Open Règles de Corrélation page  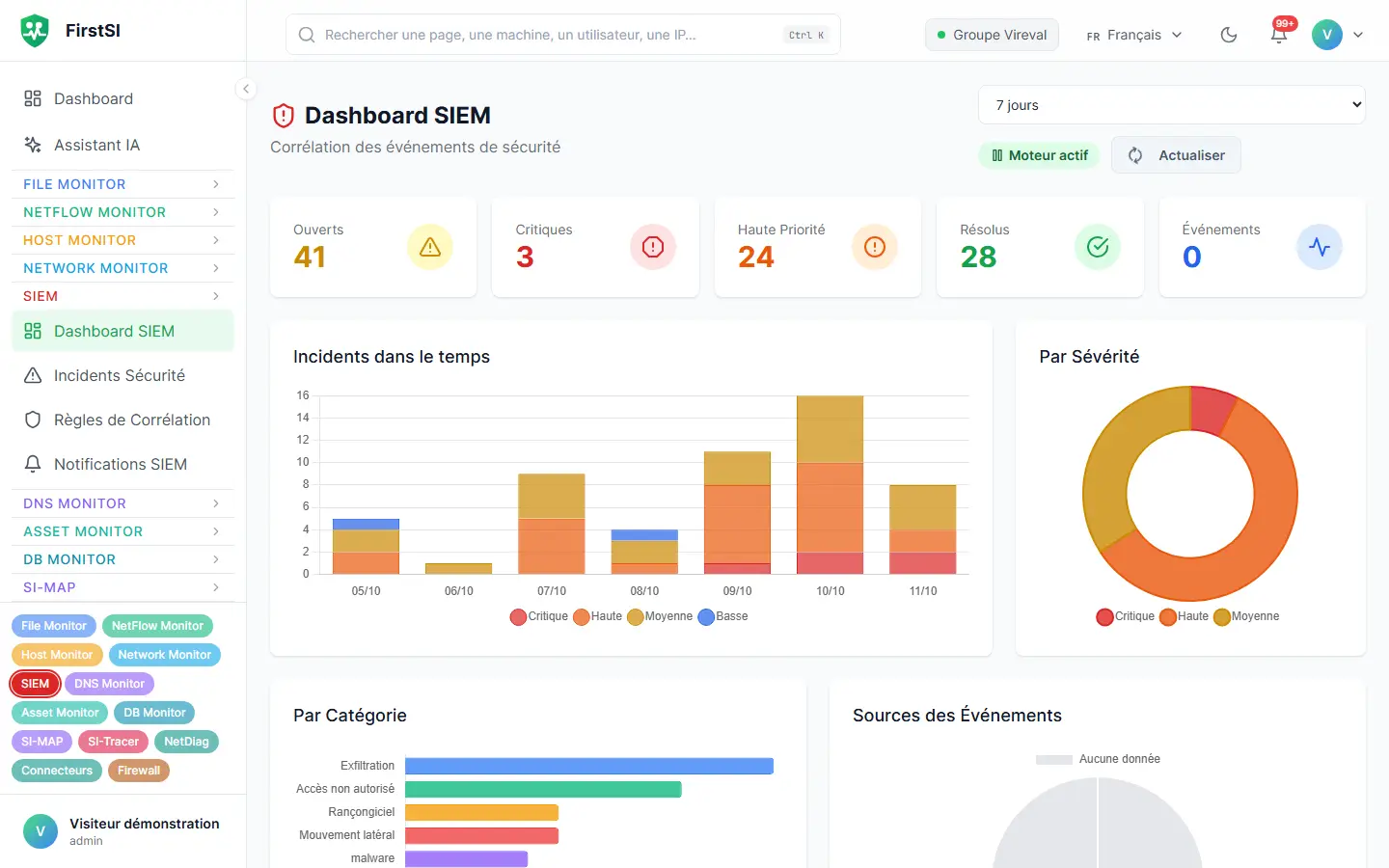[x=123, y=420]
